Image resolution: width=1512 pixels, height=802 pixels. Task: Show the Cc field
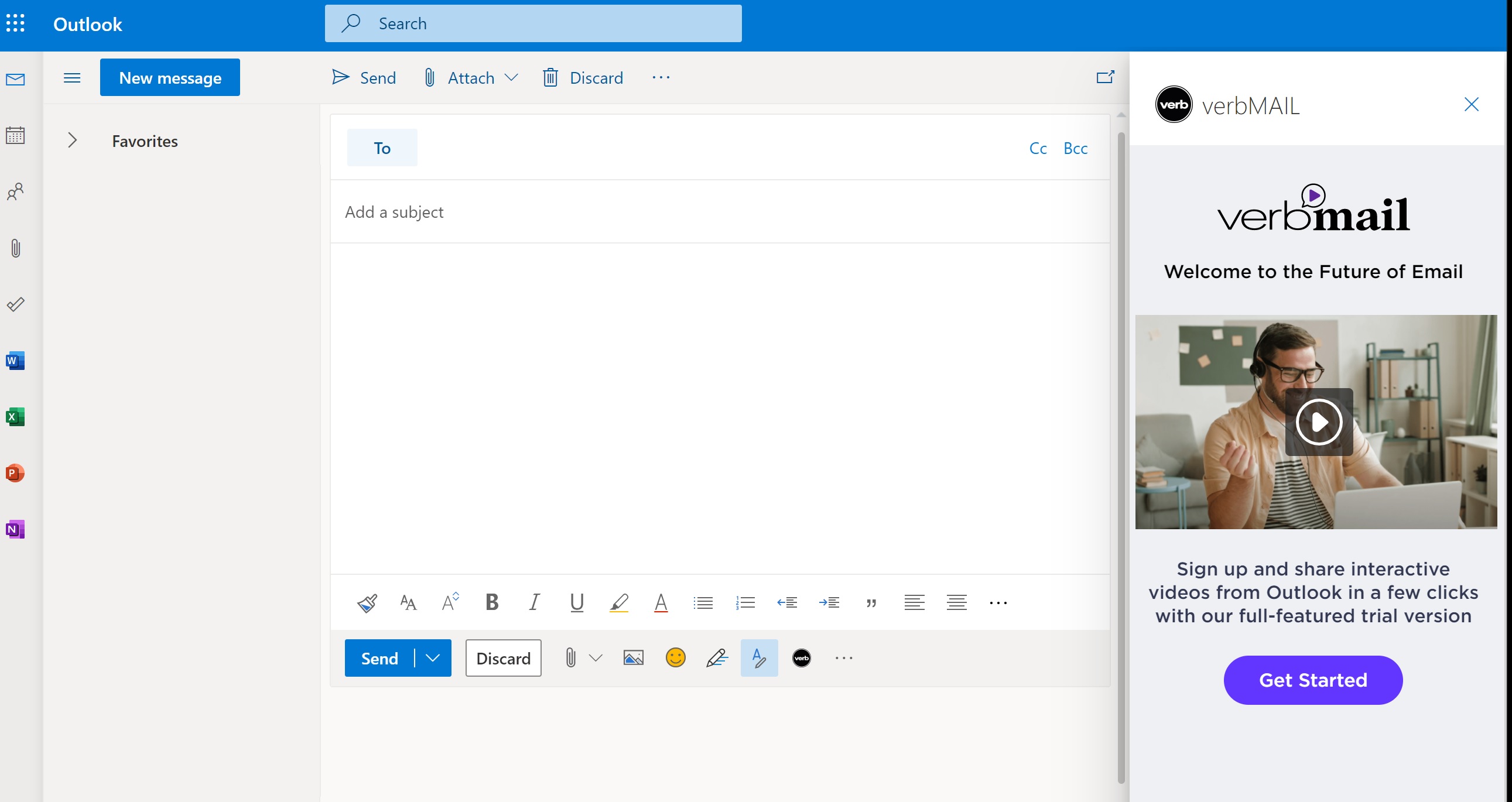coord(1038,148)
